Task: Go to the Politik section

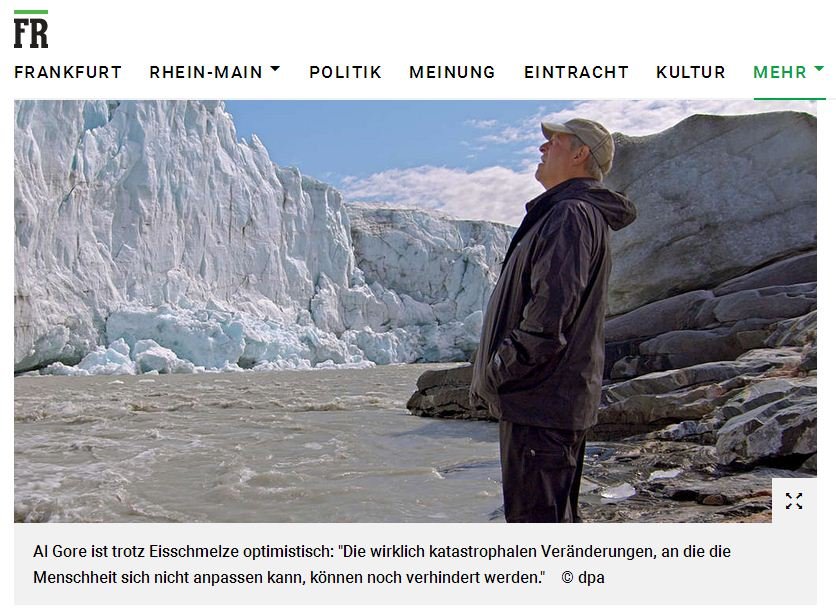Action: pyautogui.click(x=345, y=72)
